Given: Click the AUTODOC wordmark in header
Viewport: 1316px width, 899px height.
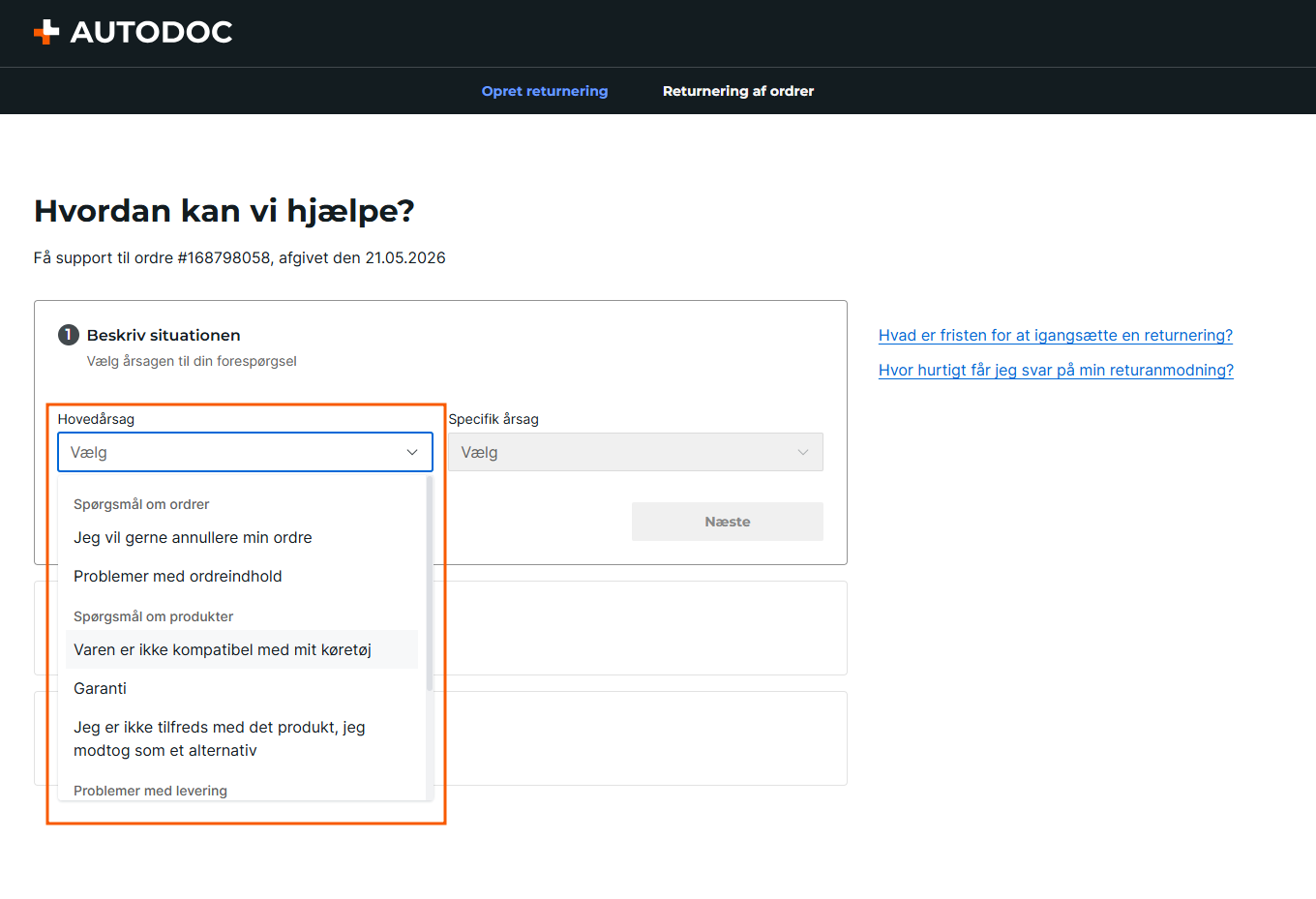Looking at the screenshot, I should point(151,32).
